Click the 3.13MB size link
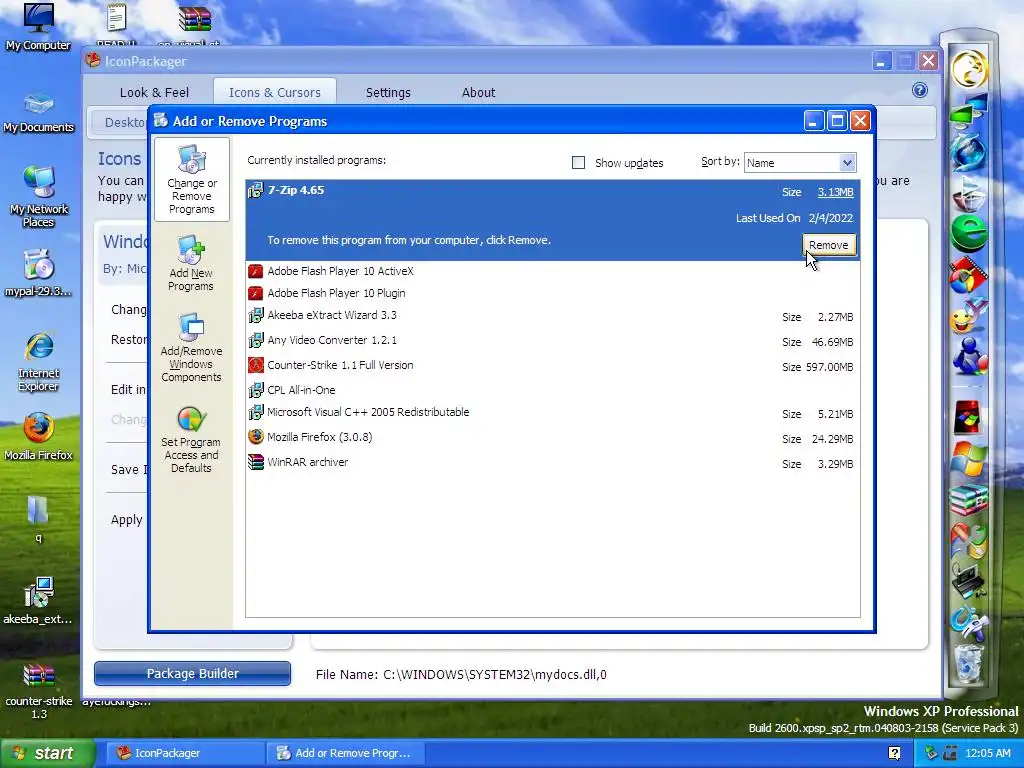The width and height of the screenshot is (1024, 768). click(835, 192)
